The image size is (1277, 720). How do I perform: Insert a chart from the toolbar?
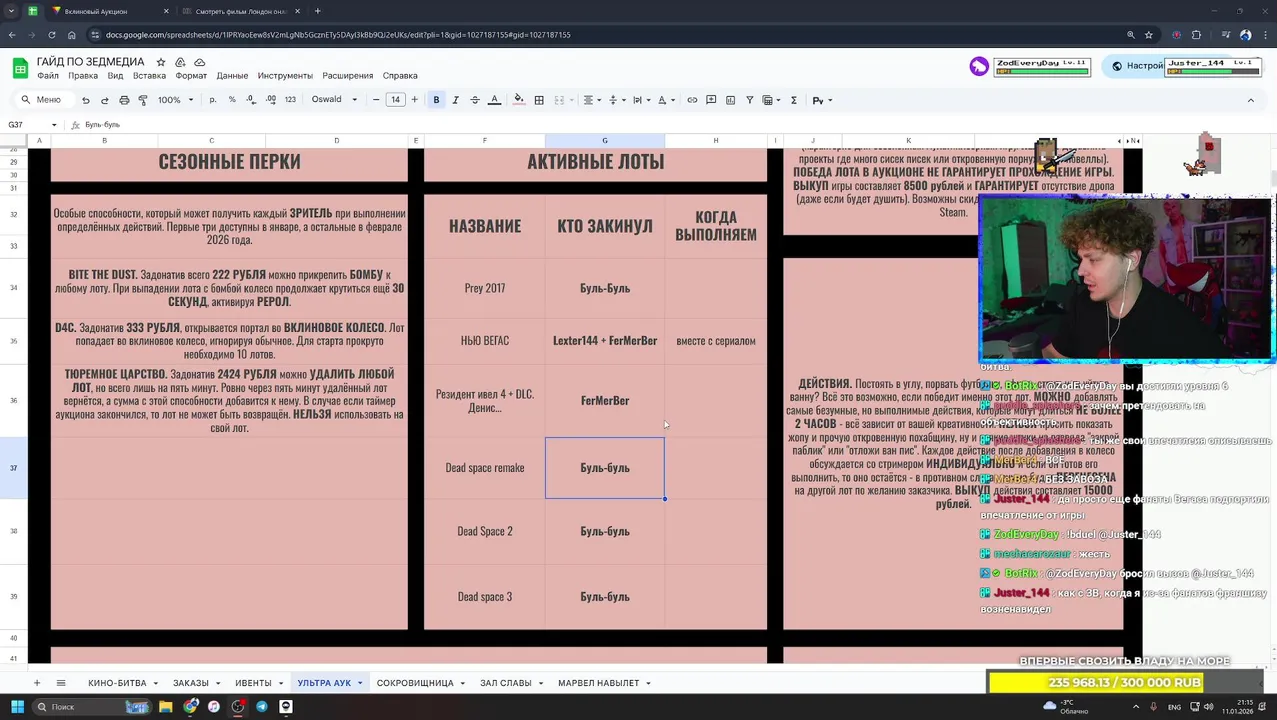pyautogui.click(x=730, y=100)
